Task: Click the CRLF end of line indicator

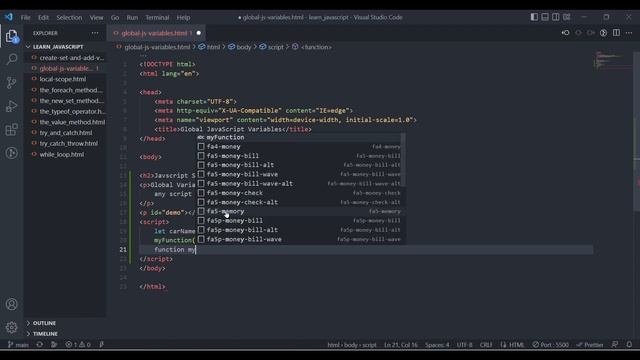Action: (486, 344)
